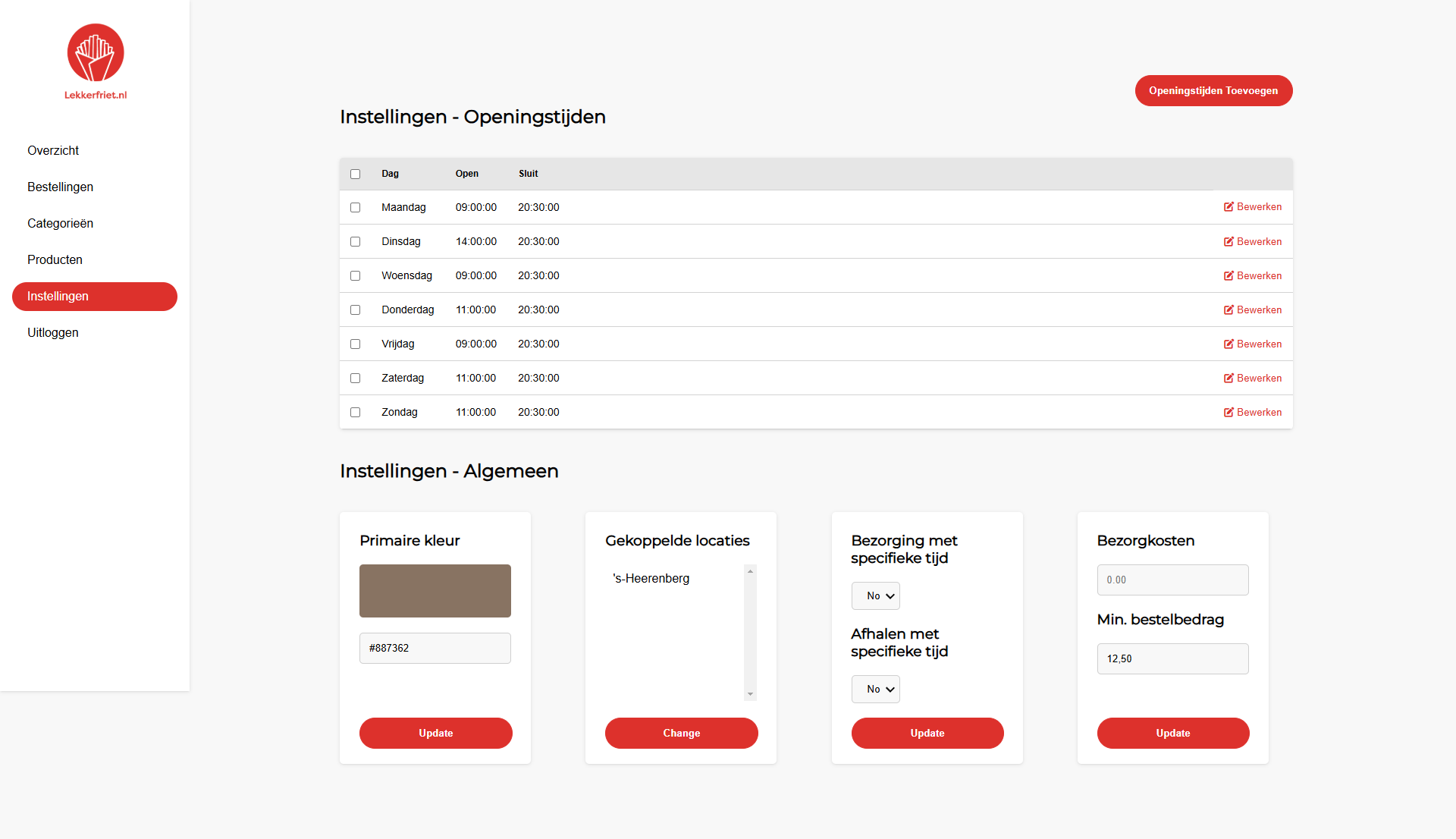Focus the Min. bestelbedrag input field

(x=1172, y=658)
